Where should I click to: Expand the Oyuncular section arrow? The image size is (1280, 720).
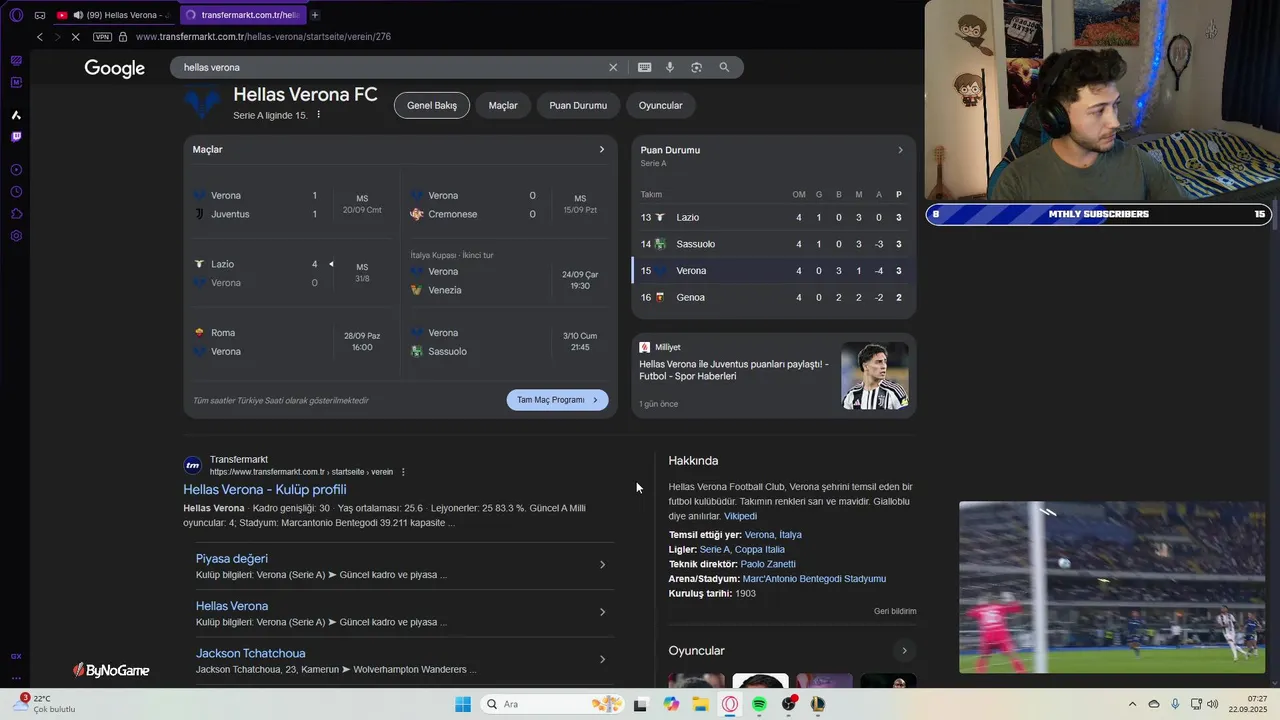coord(904,651)
